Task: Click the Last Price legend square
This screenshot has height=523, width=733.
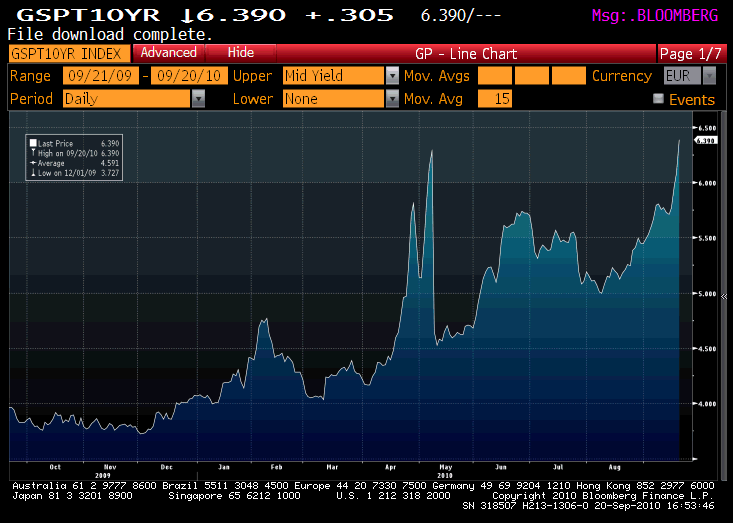Action: (33, 143)
